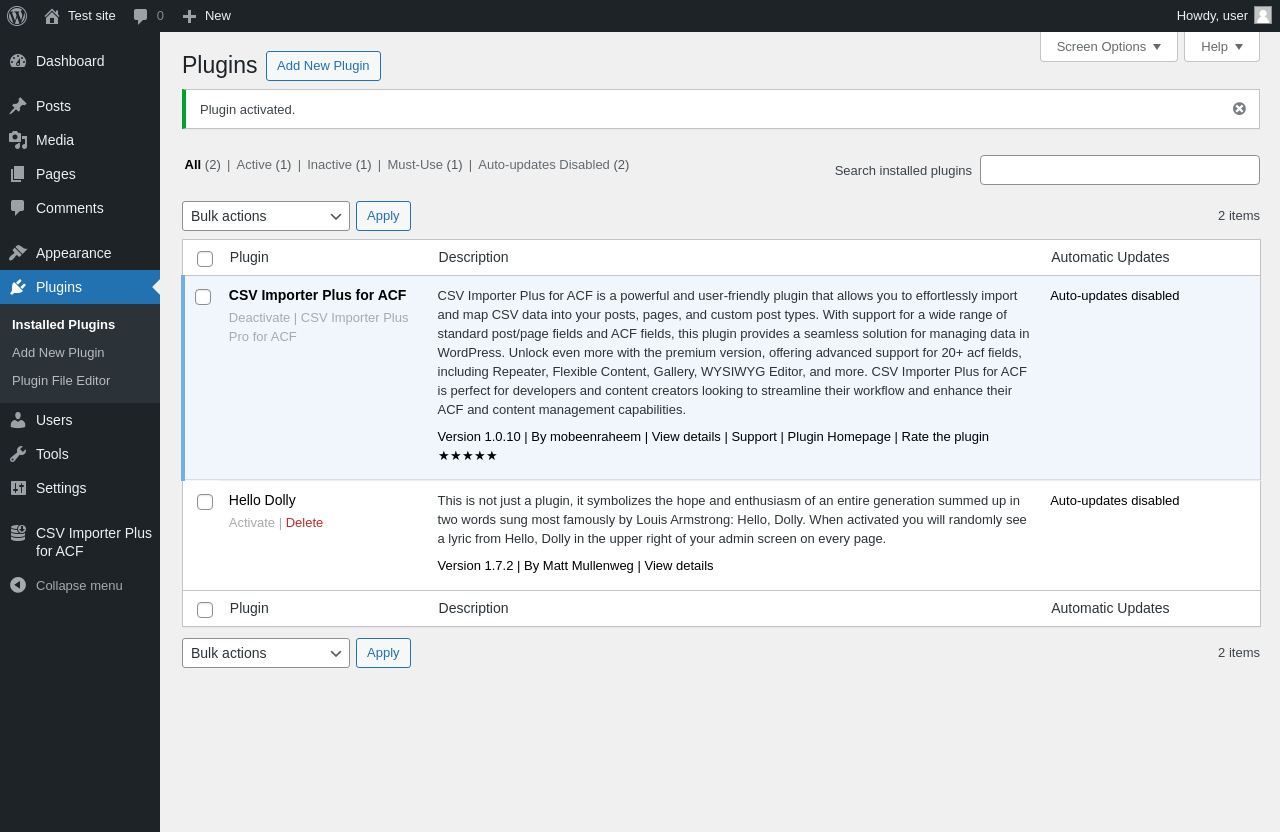Go to the Users menu
Viewport: 1280px width, 832px height.
click(x=54, y=420)
